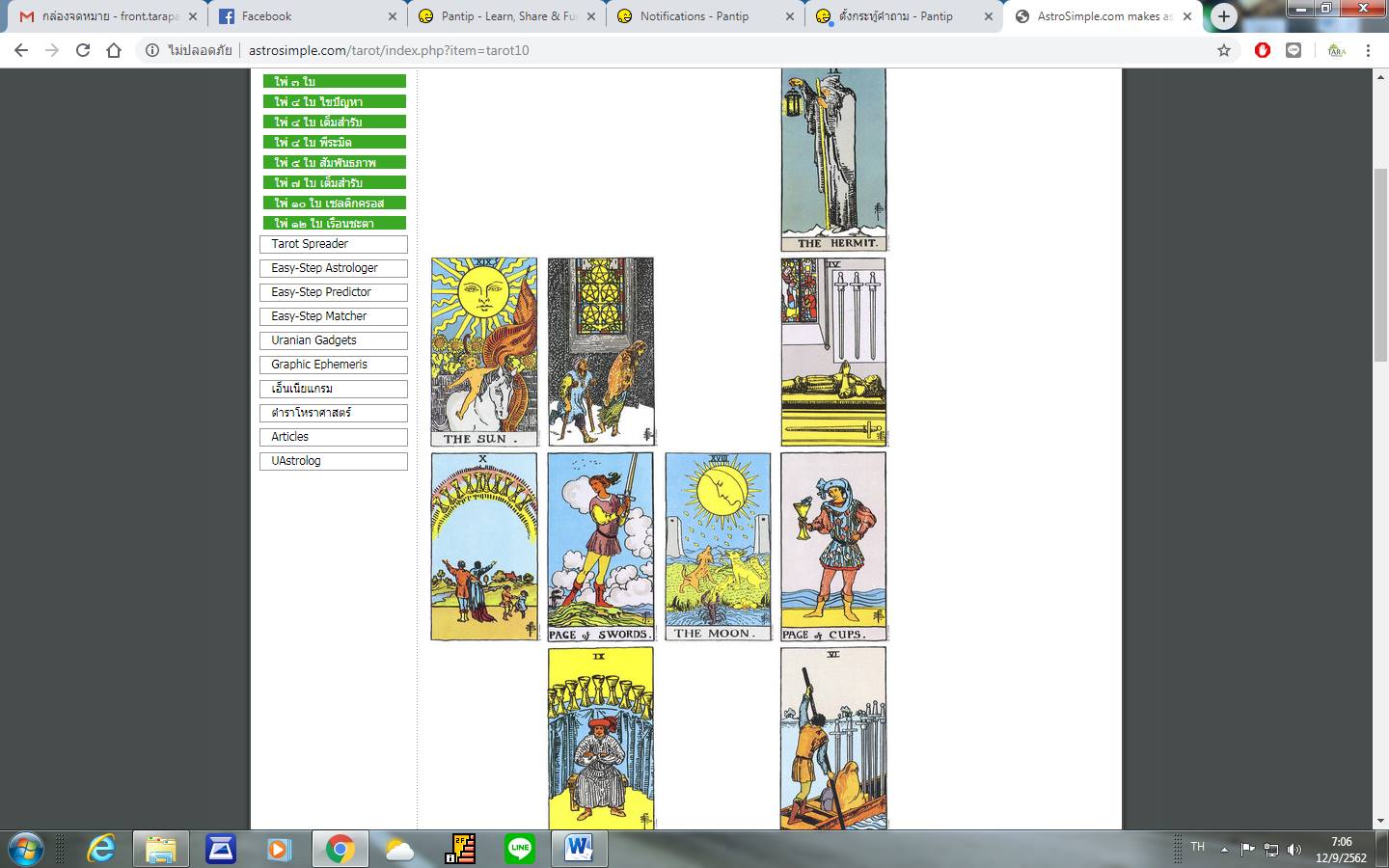Click the address bar URL

389,50
